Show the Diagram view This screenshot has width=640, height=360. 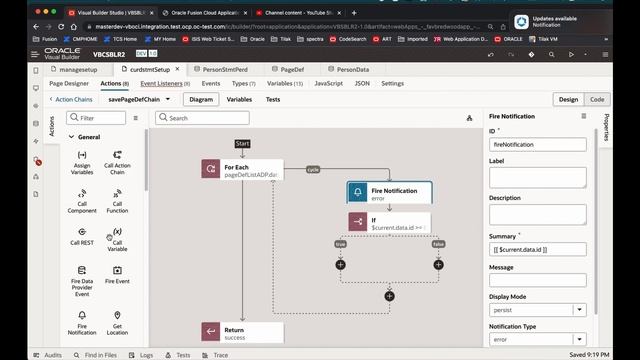pos(201,99)
